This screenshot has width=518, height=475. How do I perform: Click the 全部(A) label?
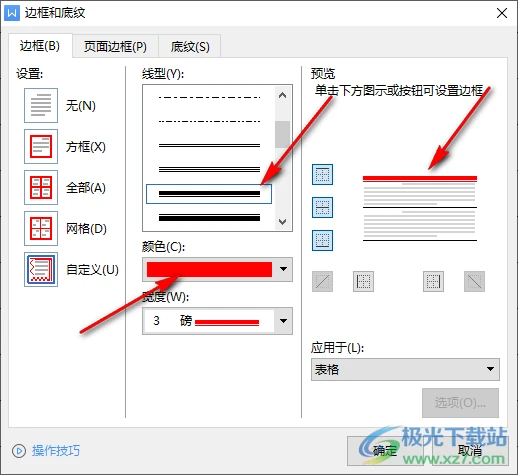(86, 188)
